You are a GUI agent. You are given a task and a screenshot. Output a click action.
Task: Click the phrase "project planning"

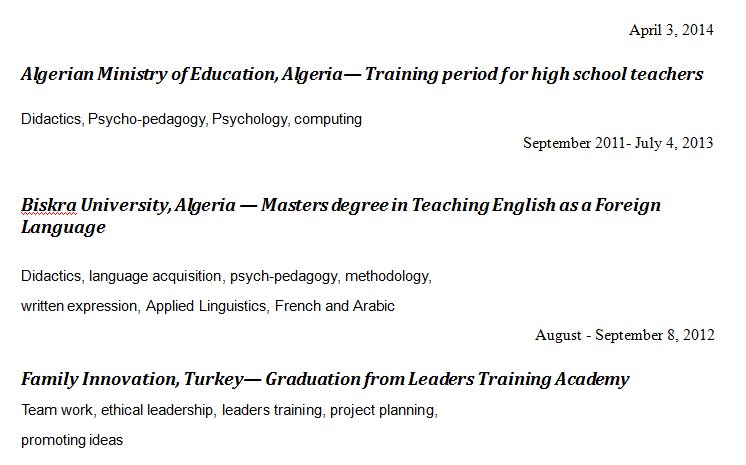coord(382,409)
